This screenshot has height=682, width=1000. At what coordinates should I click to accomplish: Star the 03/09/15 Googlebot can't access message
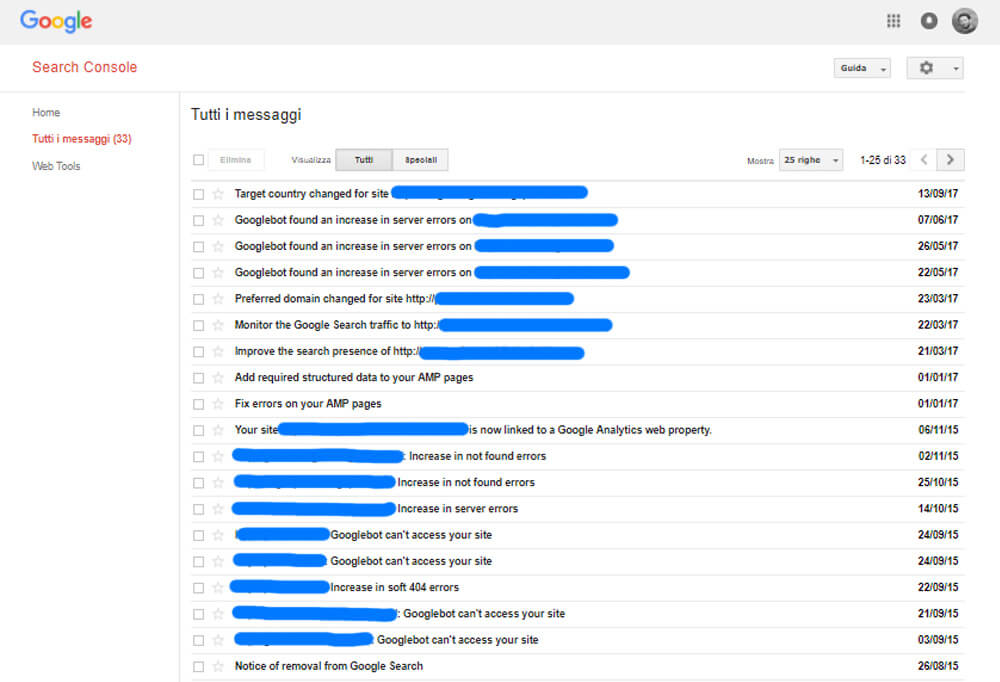[x=218, y=640]
